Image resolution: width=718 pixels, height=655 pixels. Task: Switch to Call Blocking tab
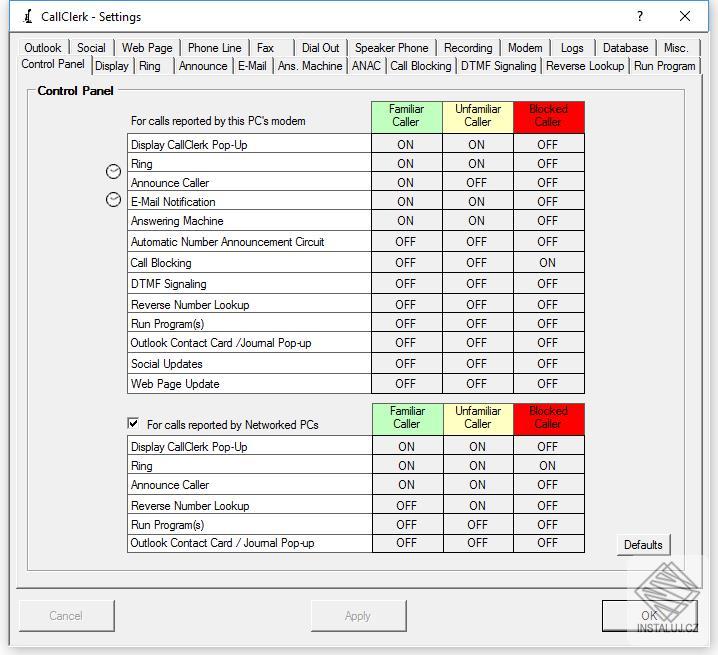coord(421,66)
